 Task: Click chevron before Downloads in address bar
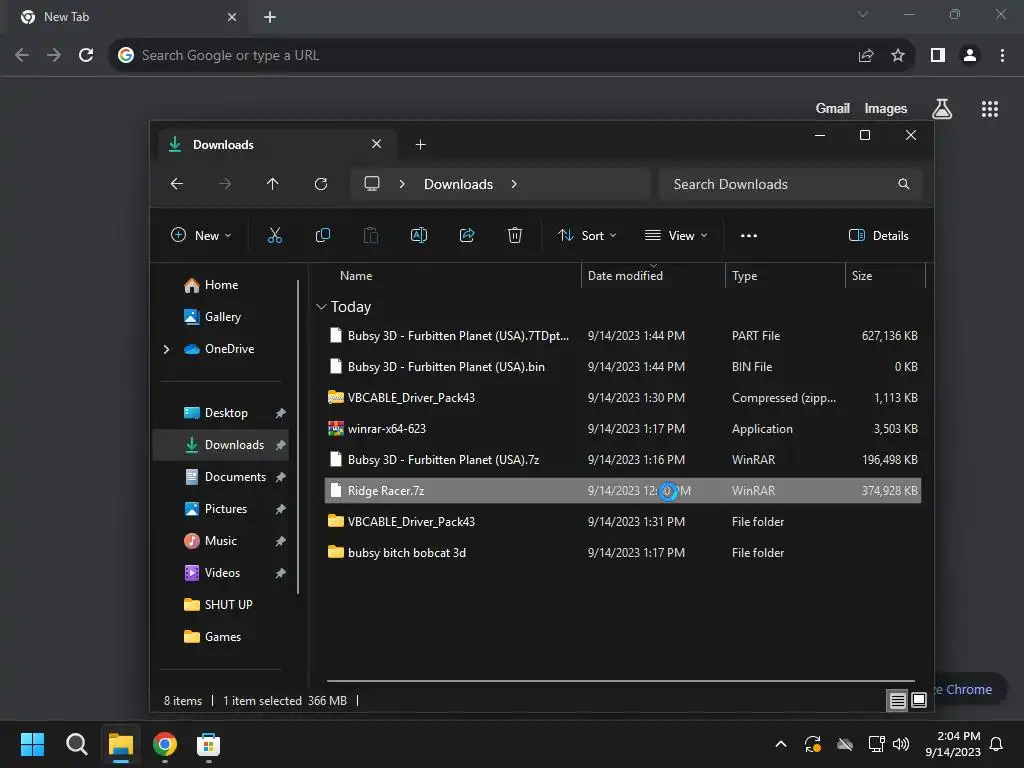coord(402,184)
